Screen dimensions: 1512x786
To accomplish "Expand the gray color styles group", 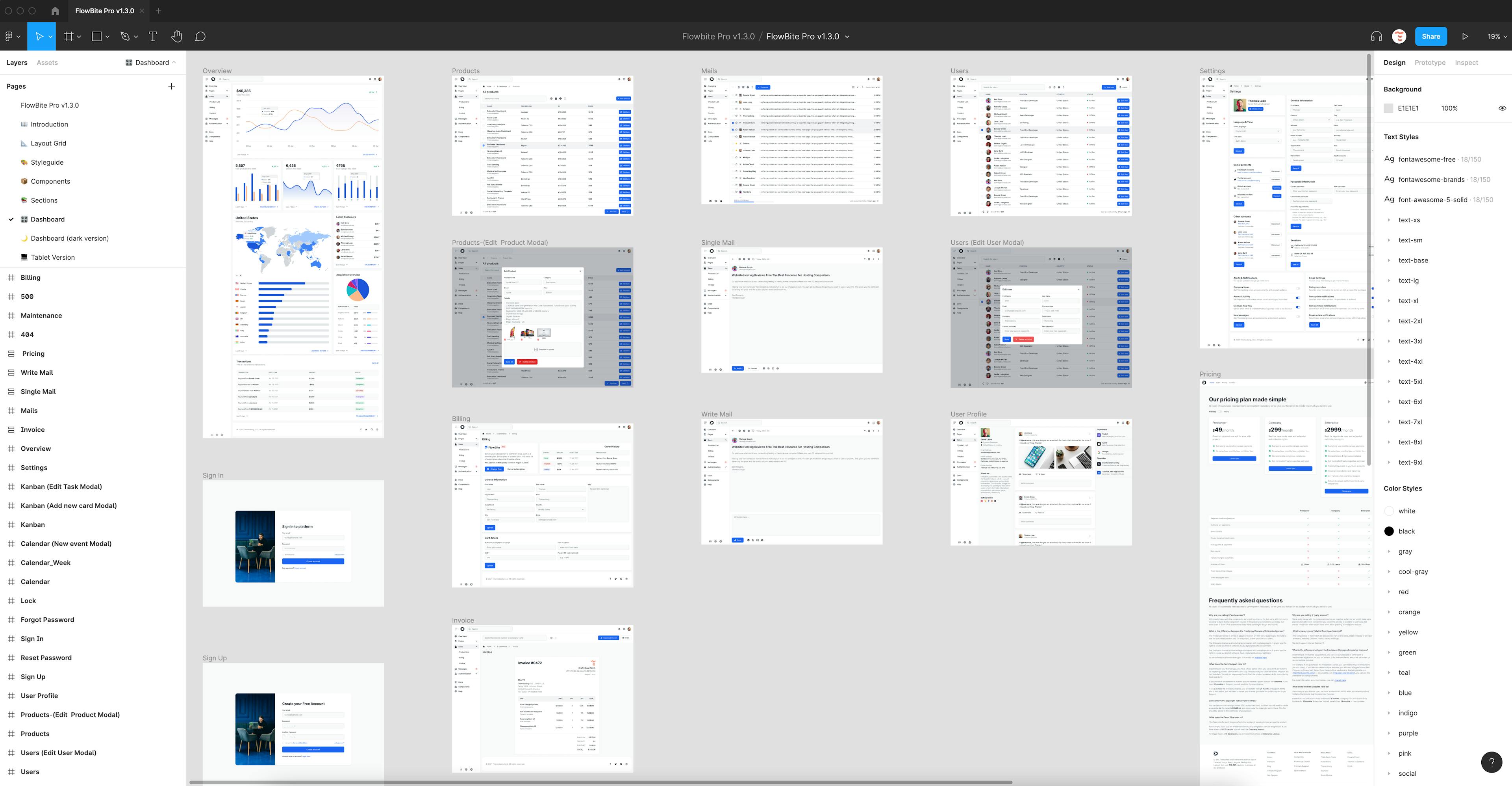I will pos(1389,552).
